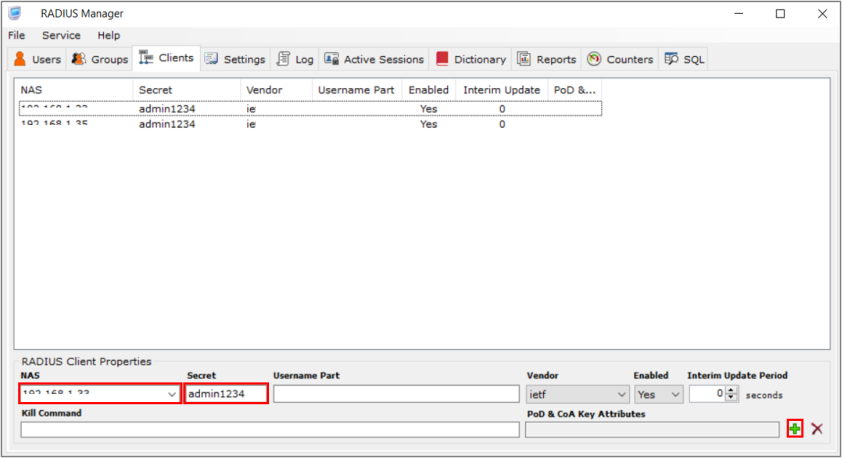Open the Enabled Yes dropdown
842x458 pixels.
(x=675, y=394)
